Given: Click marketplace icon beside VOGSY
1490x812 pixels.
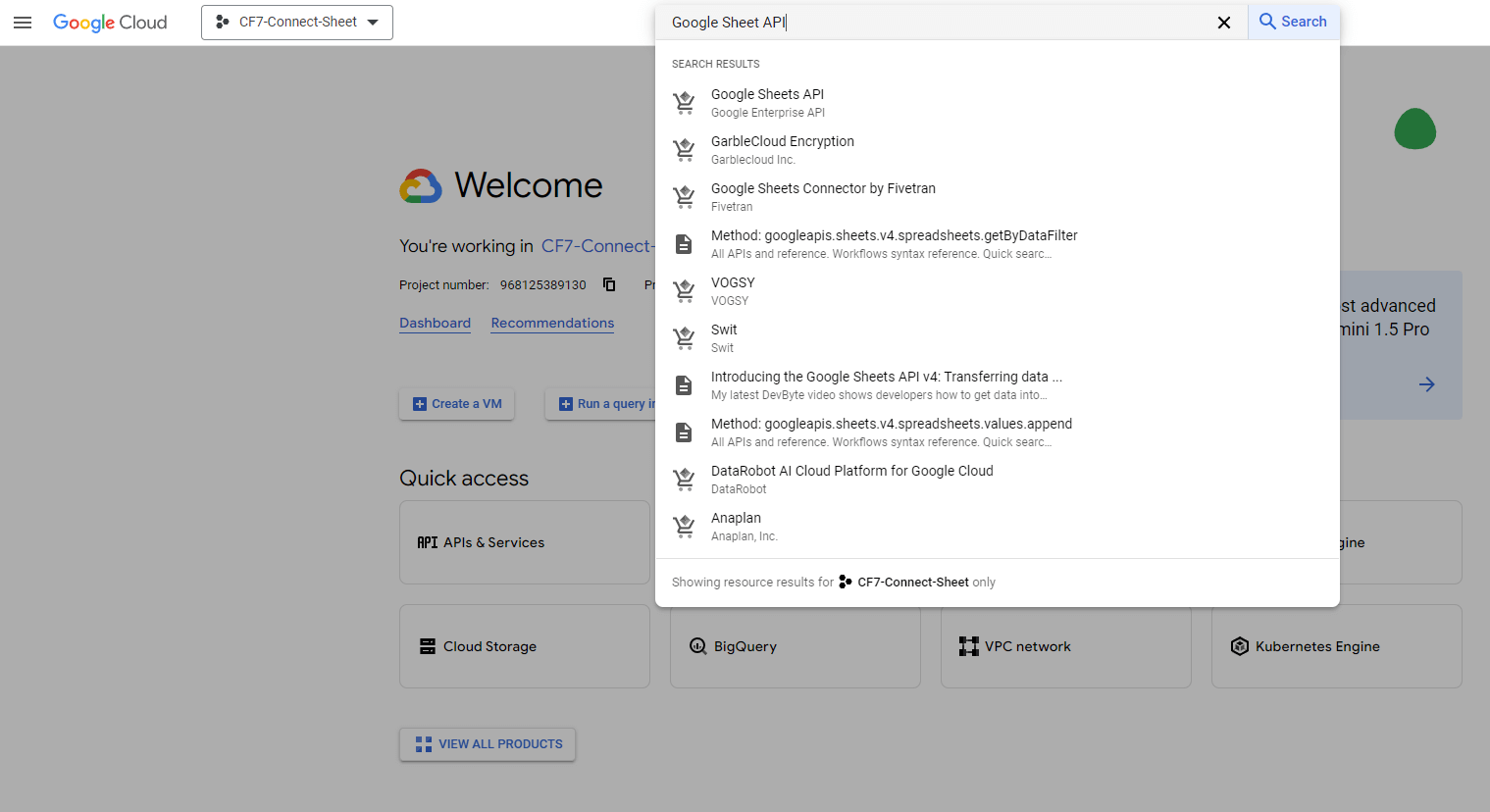Looking at the screenshot, I should point(685,290).
